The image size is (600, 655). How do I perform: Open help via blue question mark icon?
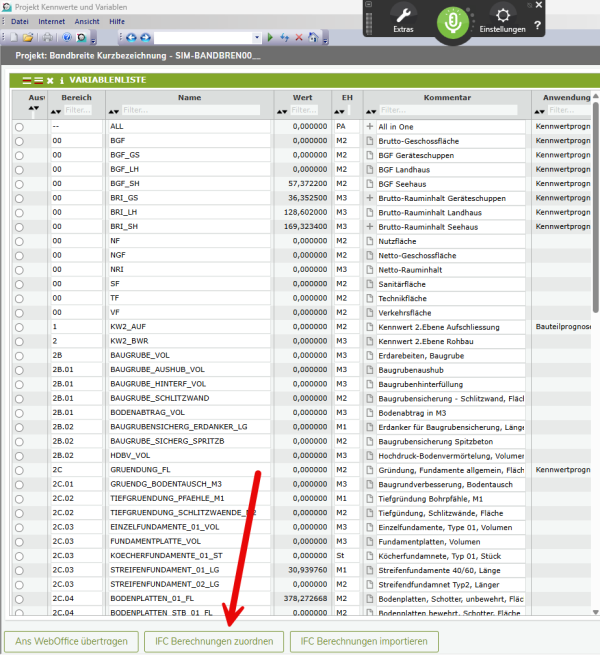(68, 37)
